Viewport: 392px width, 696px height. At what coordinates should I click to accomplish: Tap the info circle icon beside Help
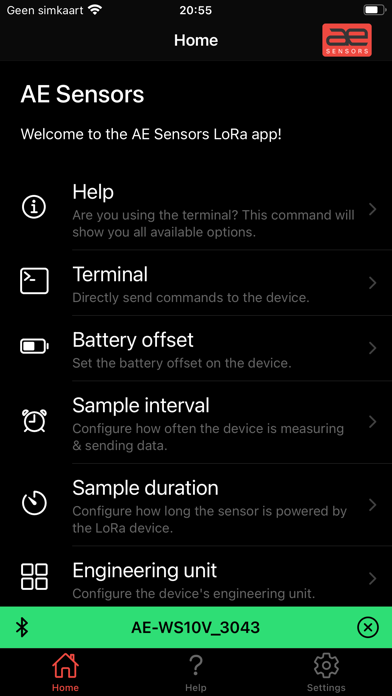34,207
